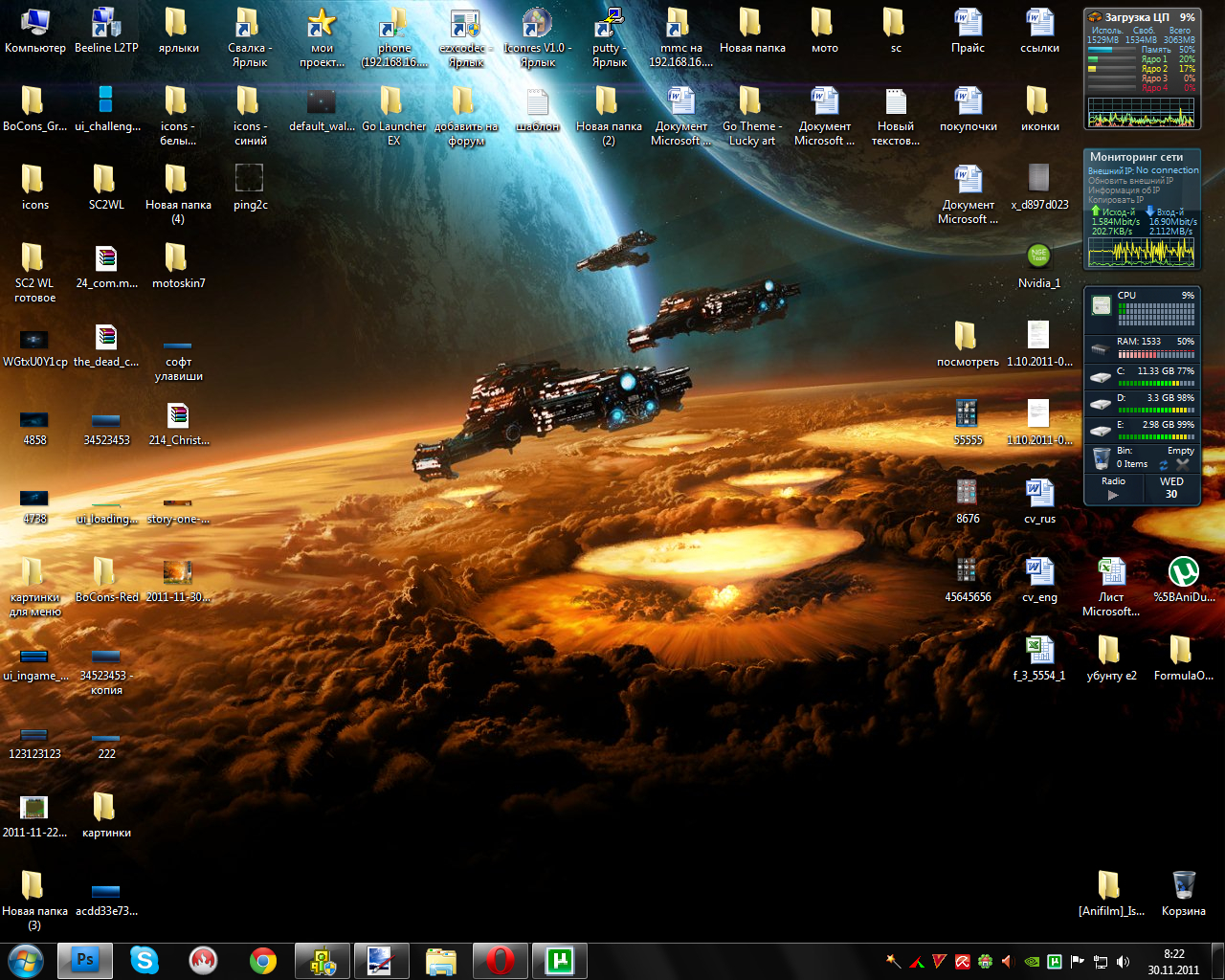Open the 2011-11-30... image thumbnail
This screenshot has height=980, width=1225.
coord(178,580)
